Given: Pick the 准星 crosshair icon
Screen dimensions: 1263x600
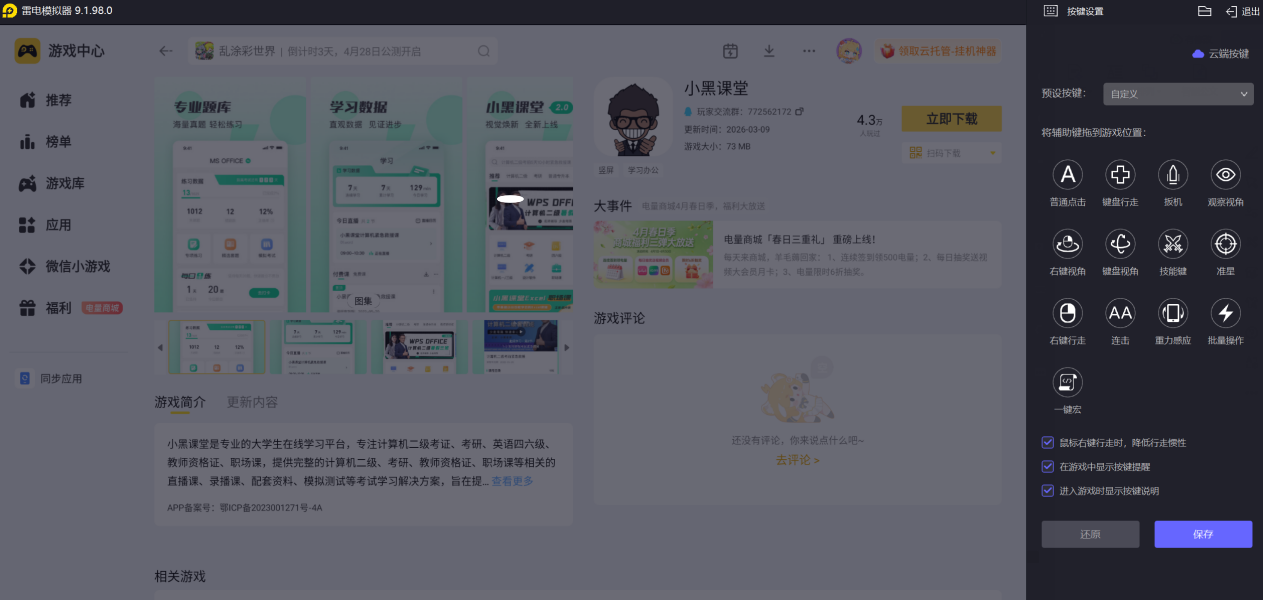Looking at the screenshot, I should click(x=1225, y=244).
